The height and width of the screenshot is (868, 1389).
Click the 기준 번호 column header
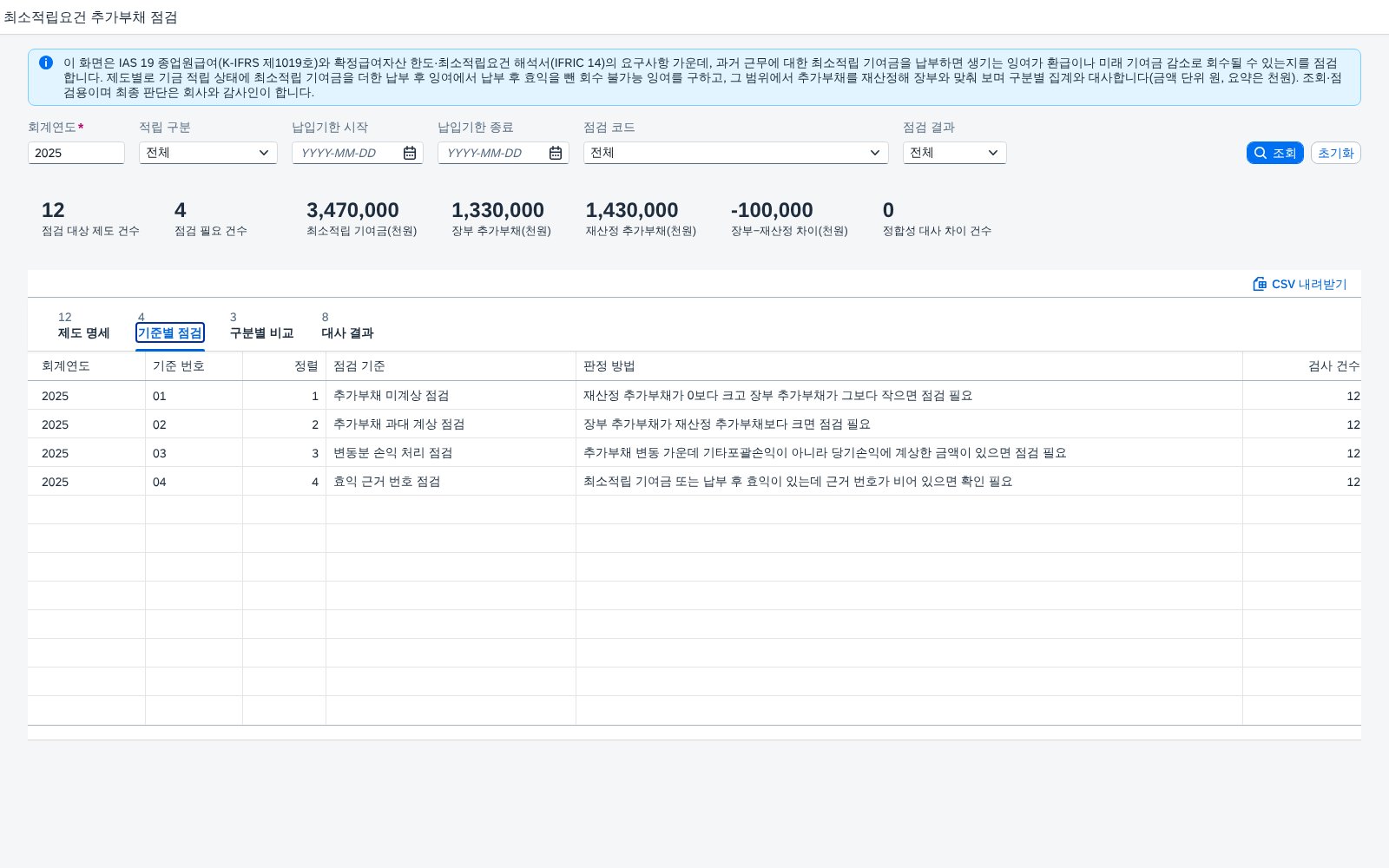[194, 366]
